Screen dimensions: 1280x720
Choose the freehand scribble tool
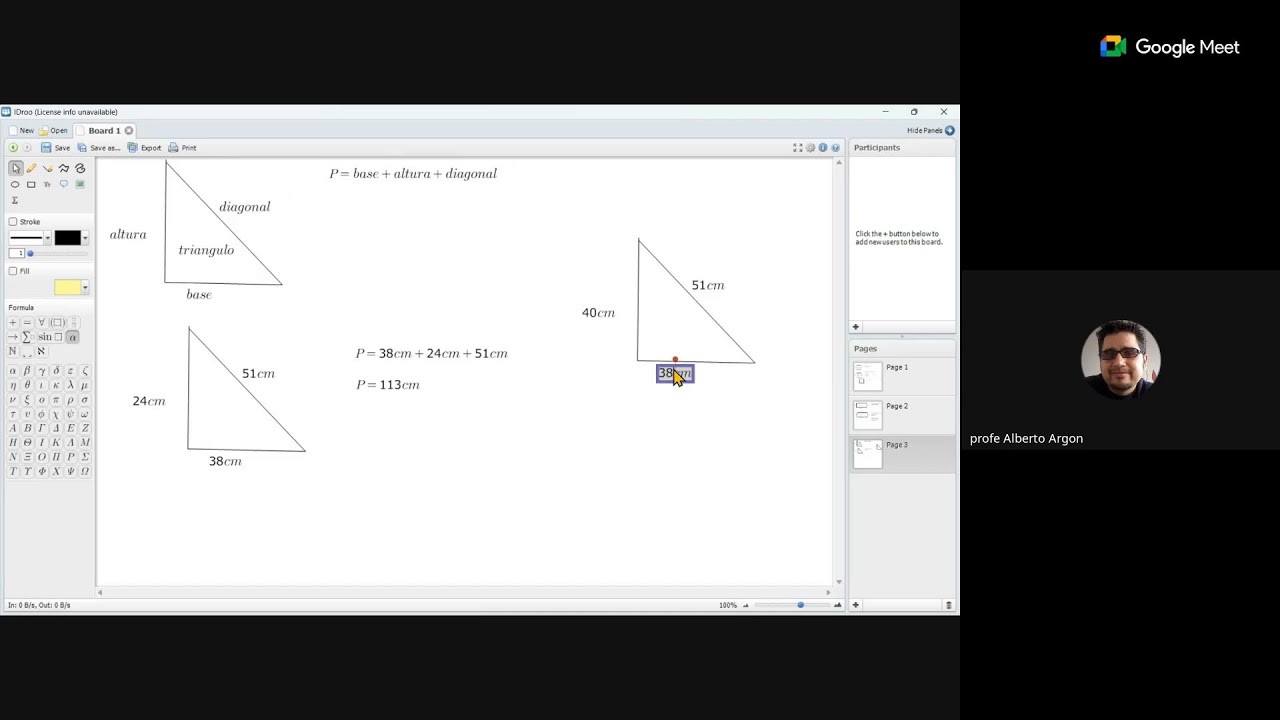click(80, 168)
